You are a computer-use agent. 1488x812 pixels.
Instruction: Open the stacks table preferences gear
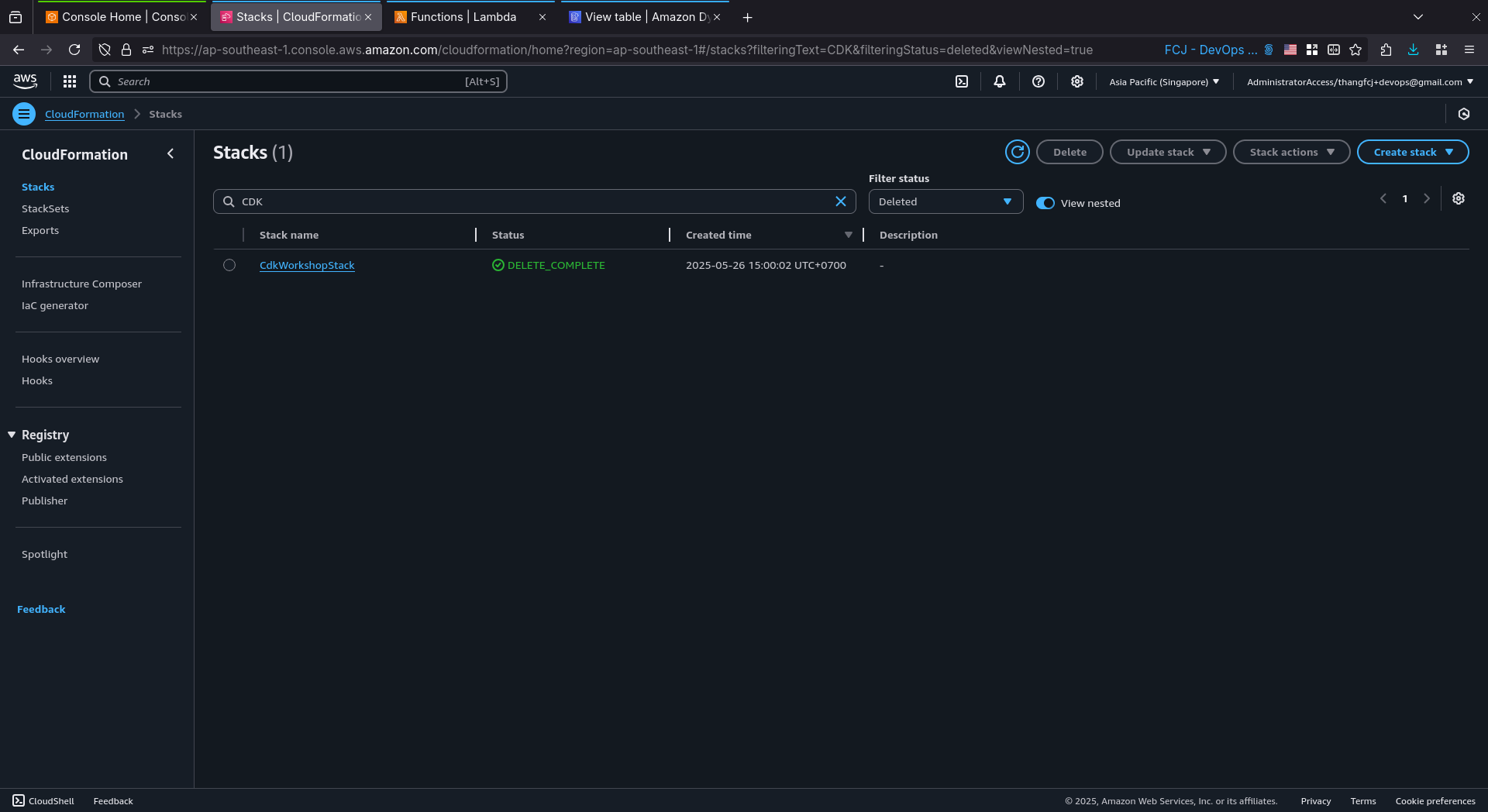point(1459,198)
